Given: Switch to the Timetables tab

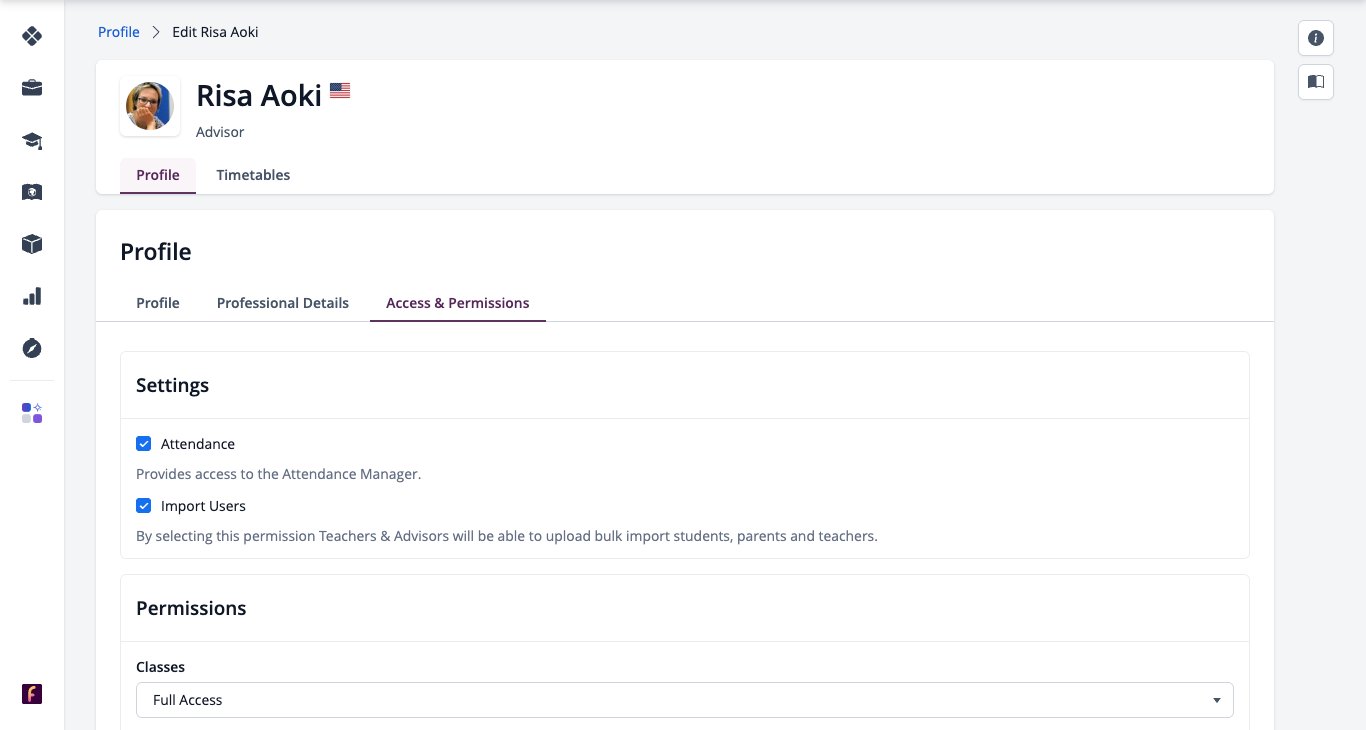Looking at the screenshot, I should 253,175.
